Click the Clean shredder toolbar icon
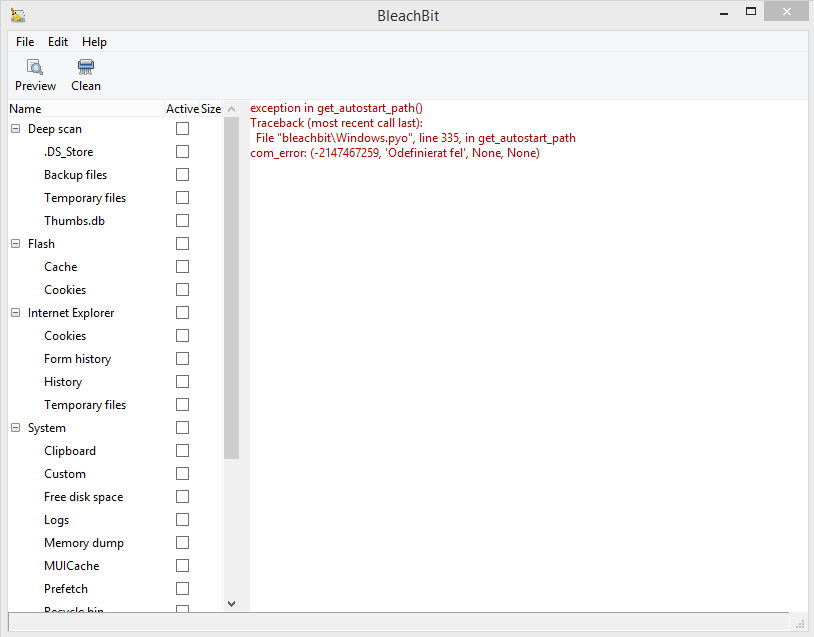The width and height of the screenshot is (814, 637). pyautogui.click(x=85, y=68)
